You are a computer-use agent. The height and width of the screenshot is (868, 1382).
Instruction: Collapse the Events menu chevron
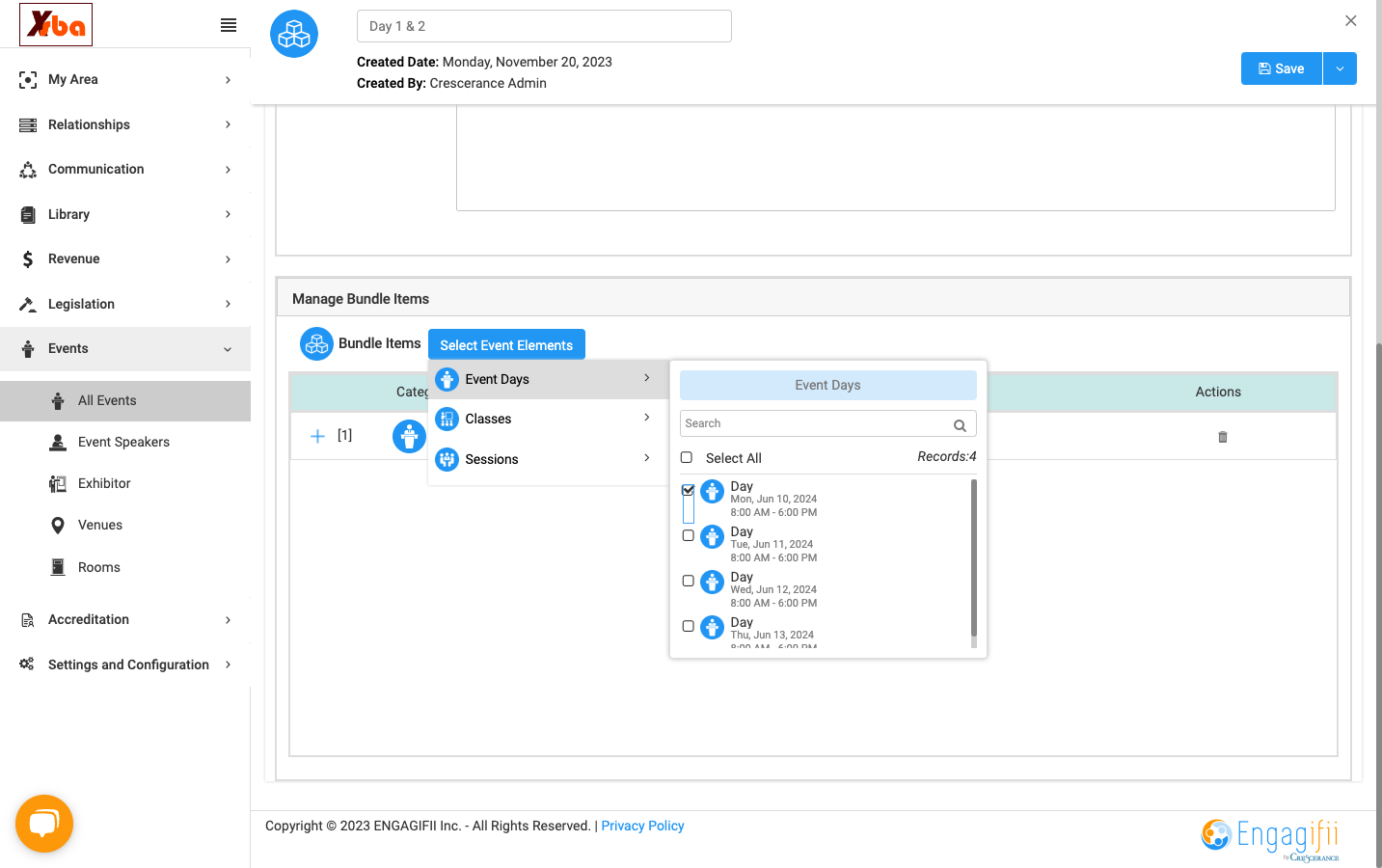point(228,349)
